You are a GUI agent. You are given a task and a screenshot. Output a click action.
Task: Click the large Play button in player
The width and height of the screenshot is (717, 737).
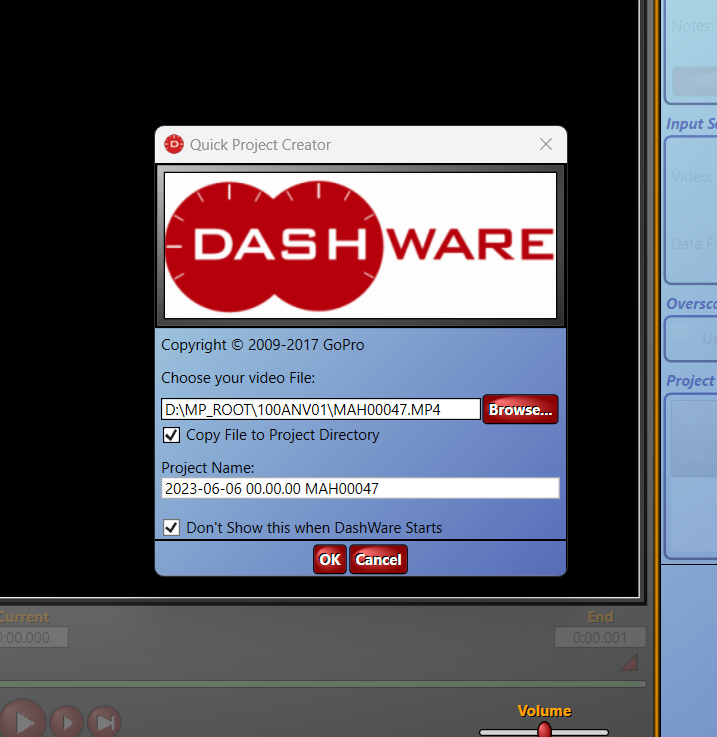coord(22,721)
